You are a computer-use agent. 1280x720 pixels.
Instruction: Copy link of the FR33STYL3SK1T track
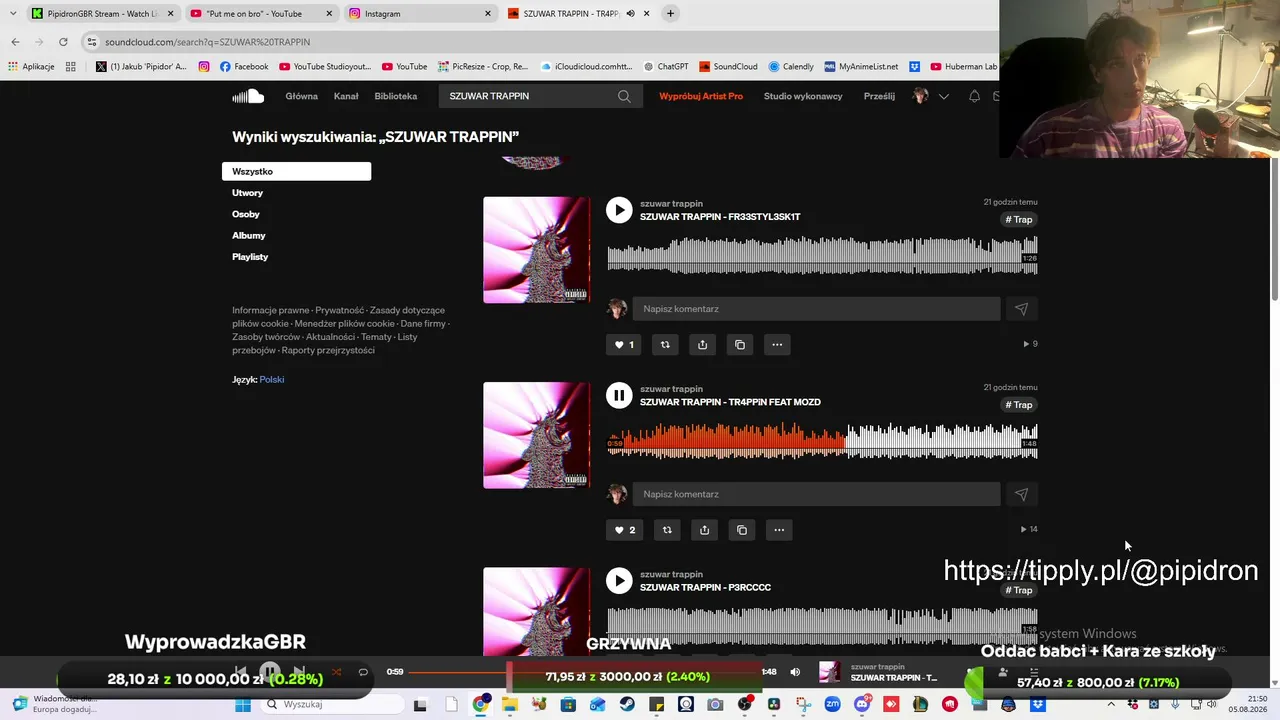point(740,345)
